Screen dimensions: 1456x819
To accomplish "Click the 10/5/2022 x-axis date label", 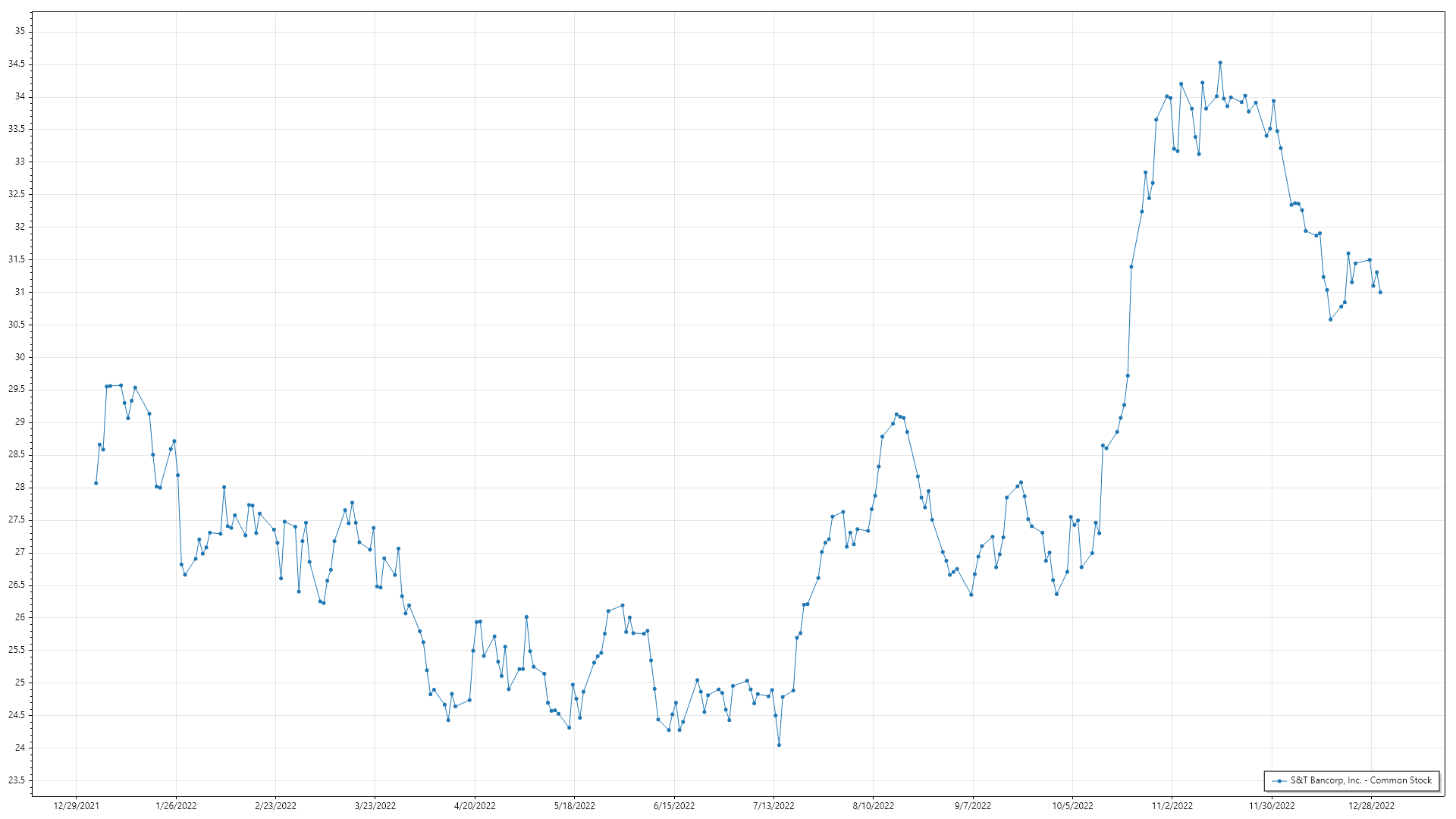I will tap(1072, 806).
